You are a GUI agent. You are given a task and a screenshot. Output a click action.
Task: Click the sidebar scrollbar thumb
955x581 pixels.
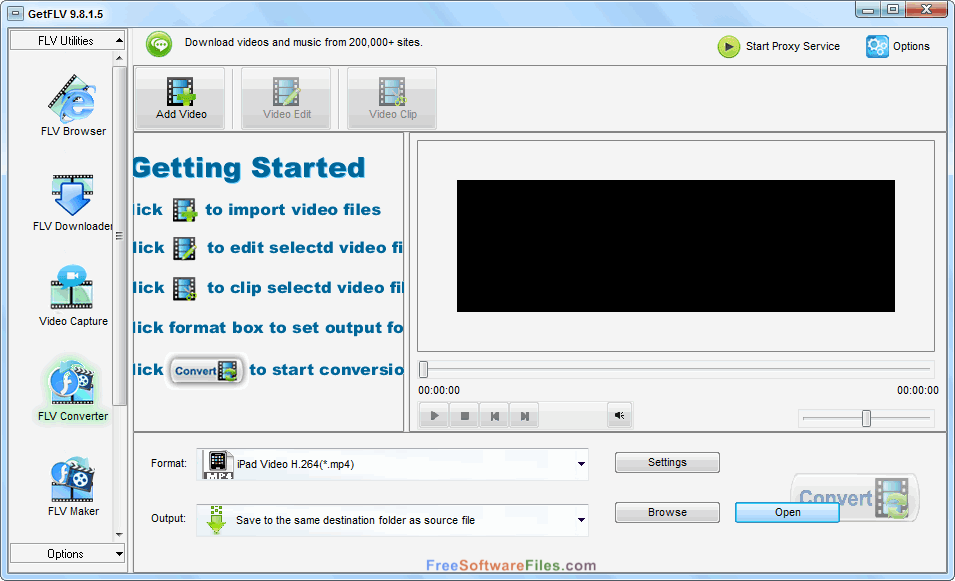click(119, 236)
